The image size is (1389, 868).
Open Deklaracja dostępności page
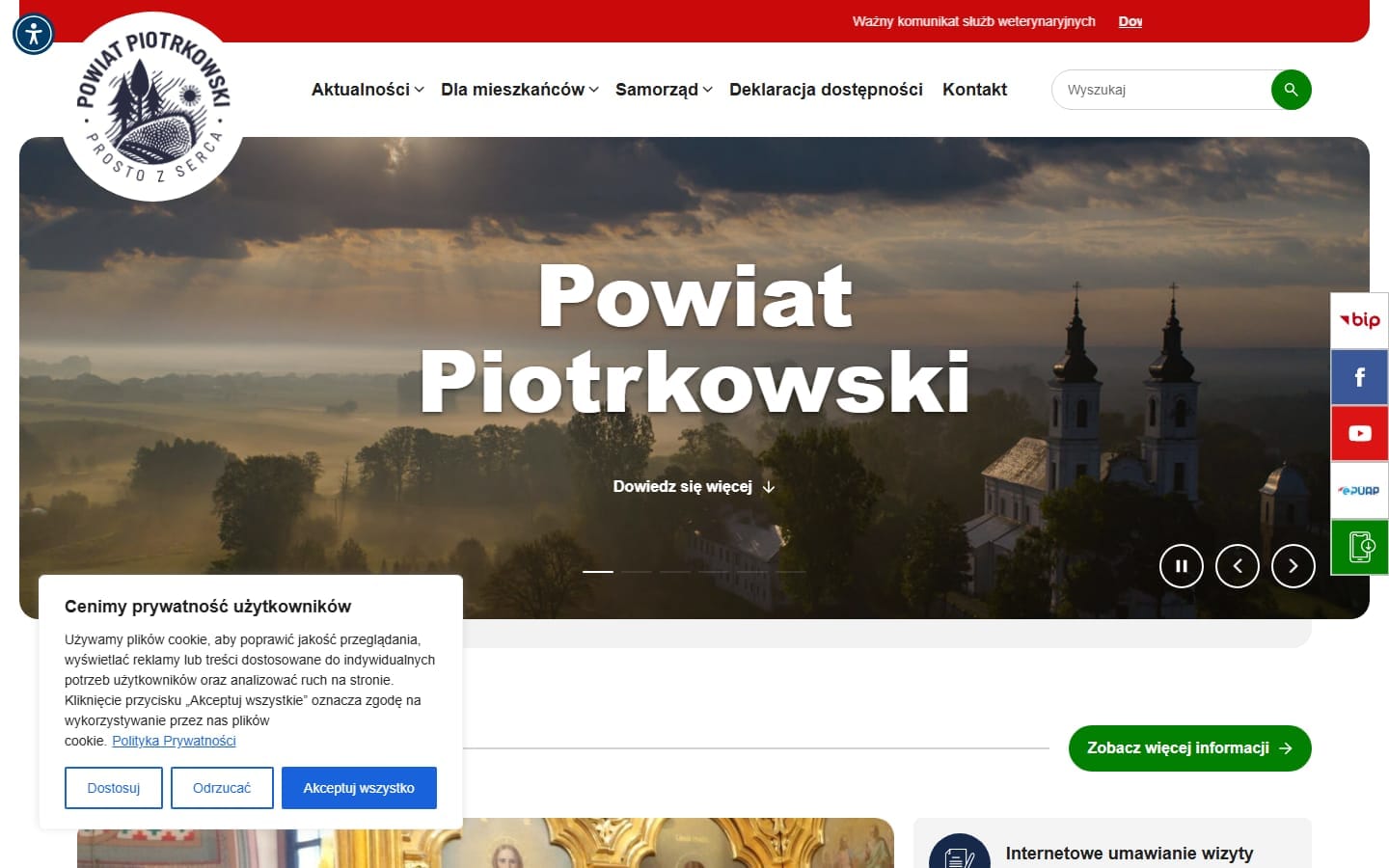pyautogui.click(x=826, y=90)
